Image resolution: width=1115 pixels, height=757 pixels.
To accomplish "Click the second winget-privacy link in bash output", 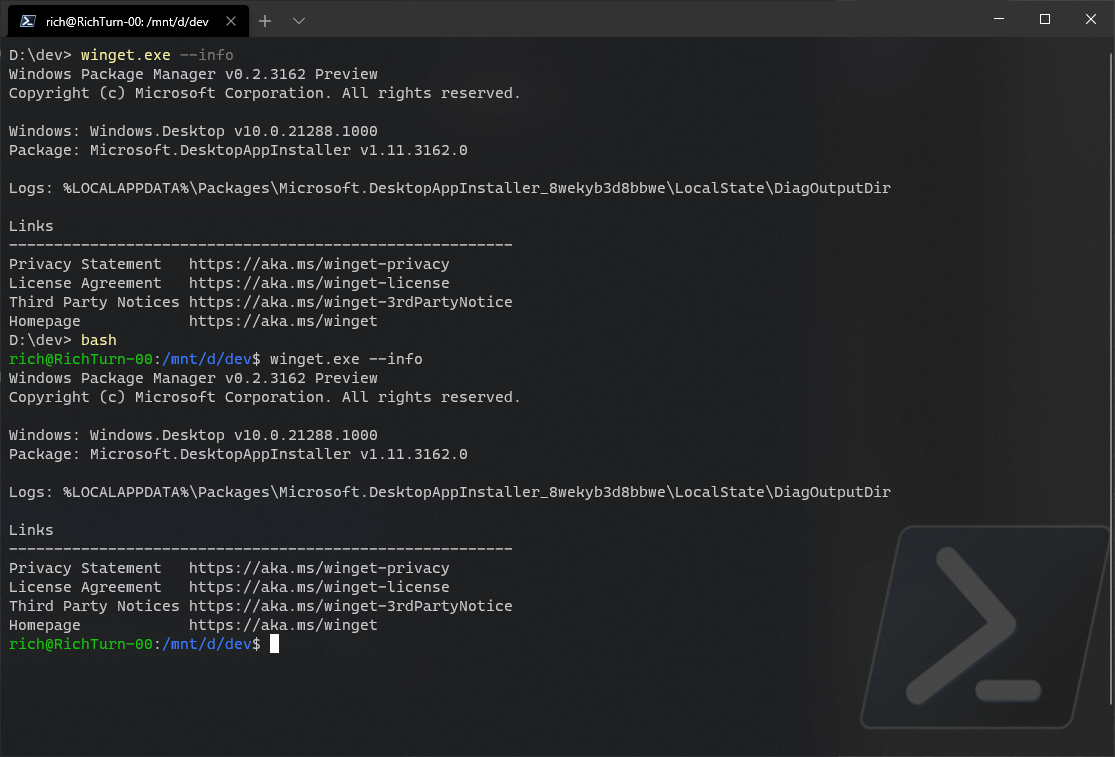I will [318, 567].
